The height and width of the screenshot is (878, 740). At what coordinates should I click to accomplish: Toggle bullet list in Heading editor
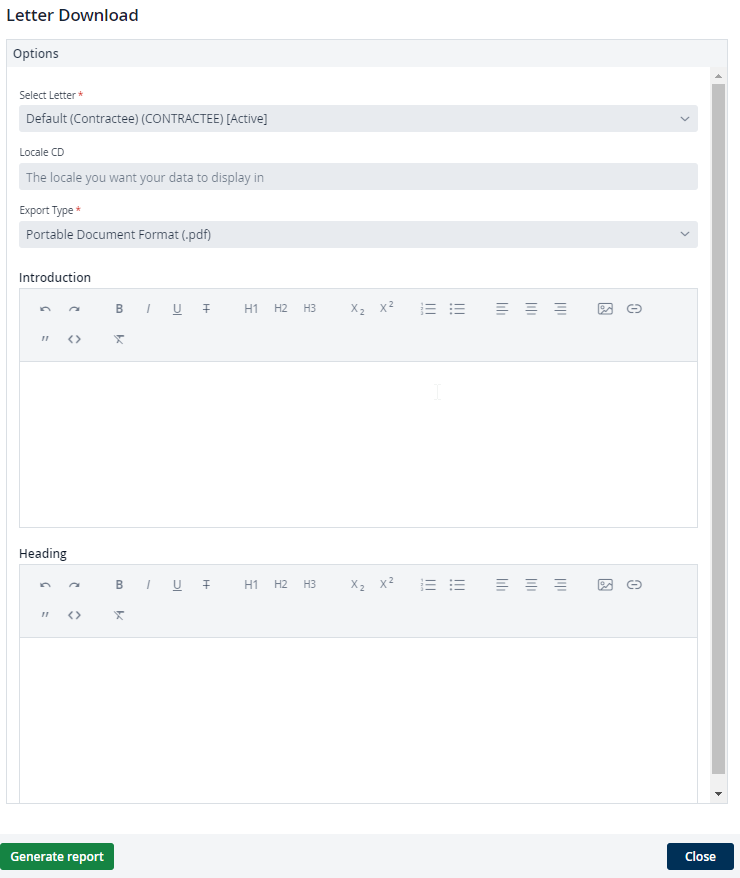tap(457, 585)
